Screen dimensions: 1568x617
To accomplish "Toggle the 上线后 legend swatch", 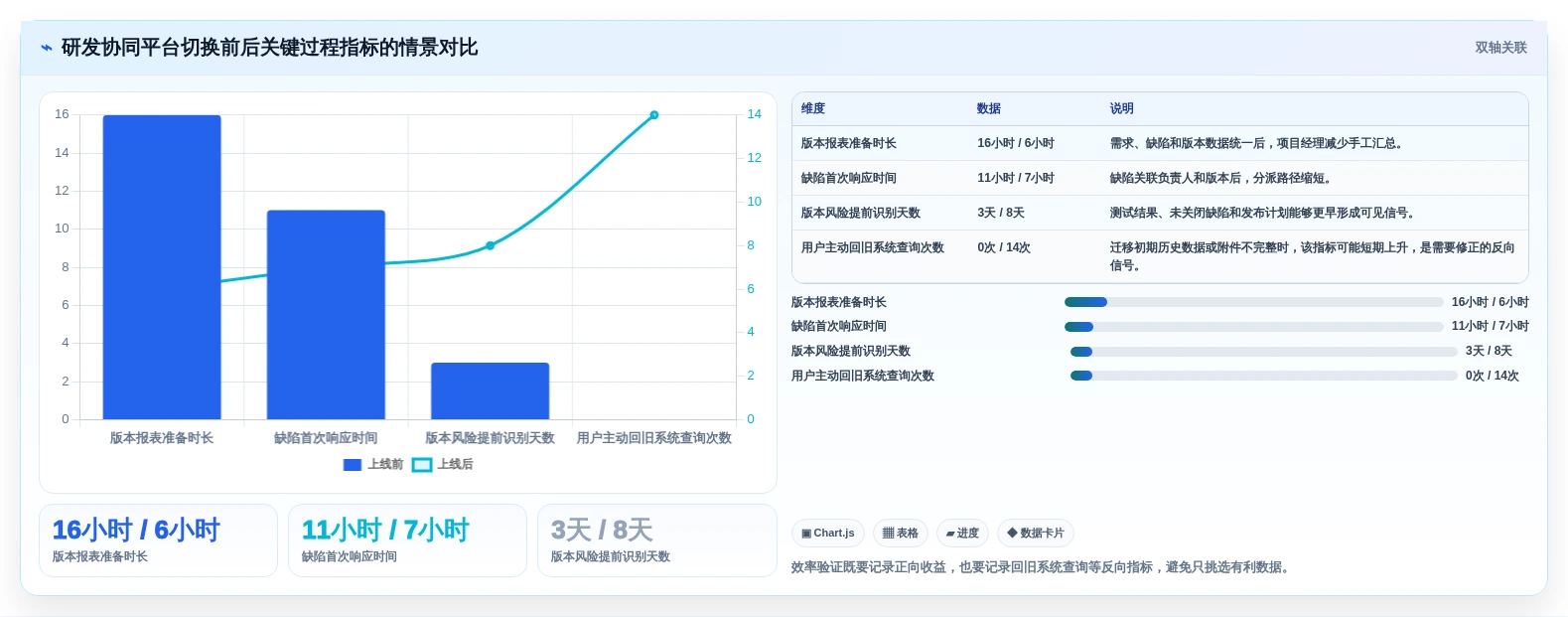I will (422, 465).
